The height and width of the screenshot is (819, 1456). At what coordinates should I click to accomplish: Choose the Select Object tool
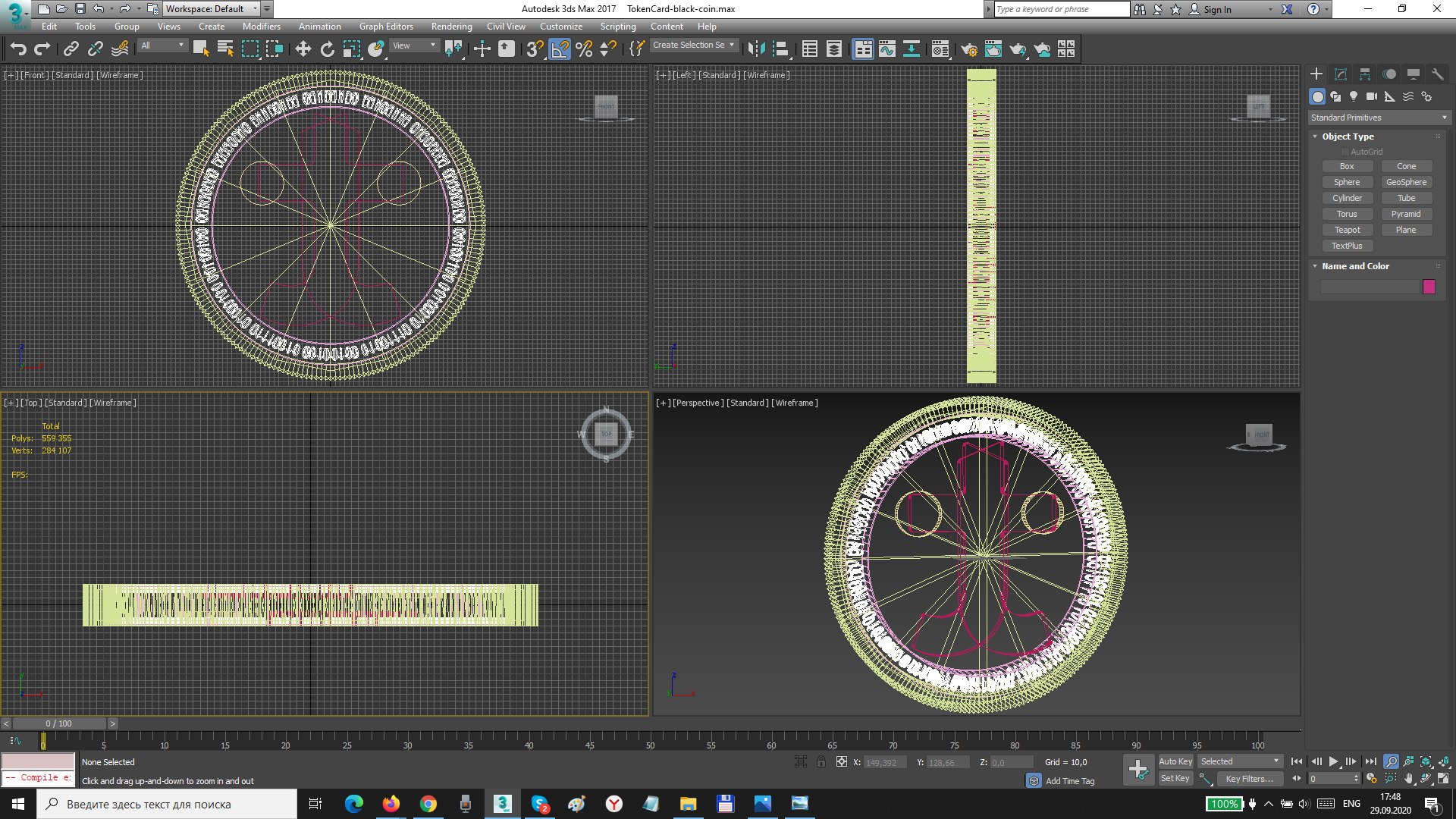(201, 49)
